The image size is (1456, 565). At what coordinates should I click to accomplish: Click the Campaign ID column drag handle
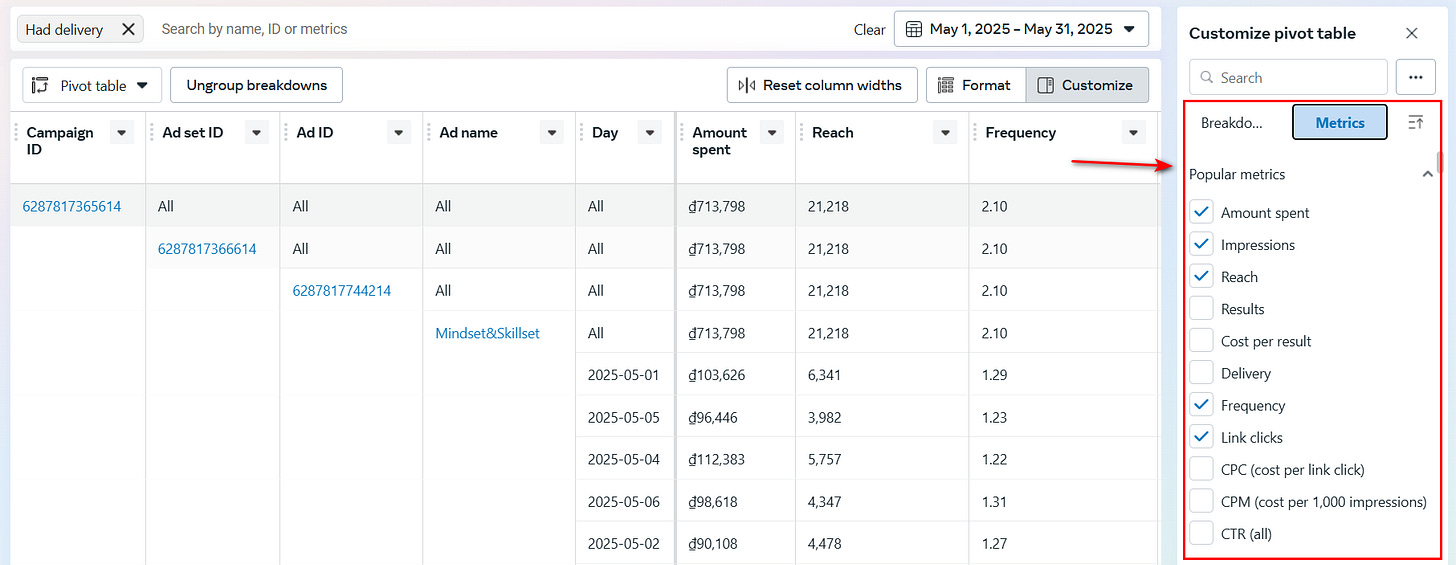tap(17, 132)
